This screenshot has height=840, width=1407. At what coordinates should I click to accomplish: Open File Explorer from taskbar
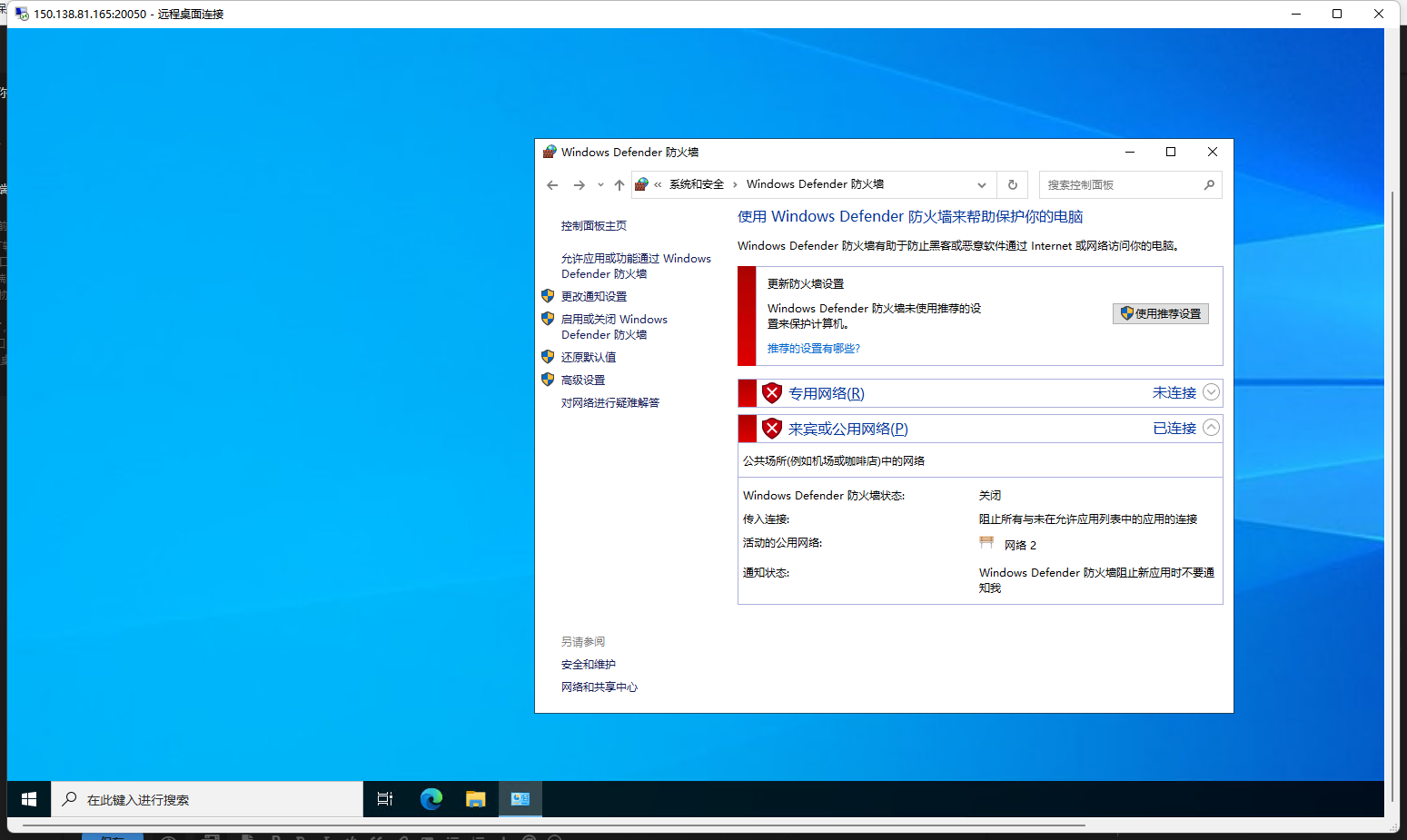[476, 799]
